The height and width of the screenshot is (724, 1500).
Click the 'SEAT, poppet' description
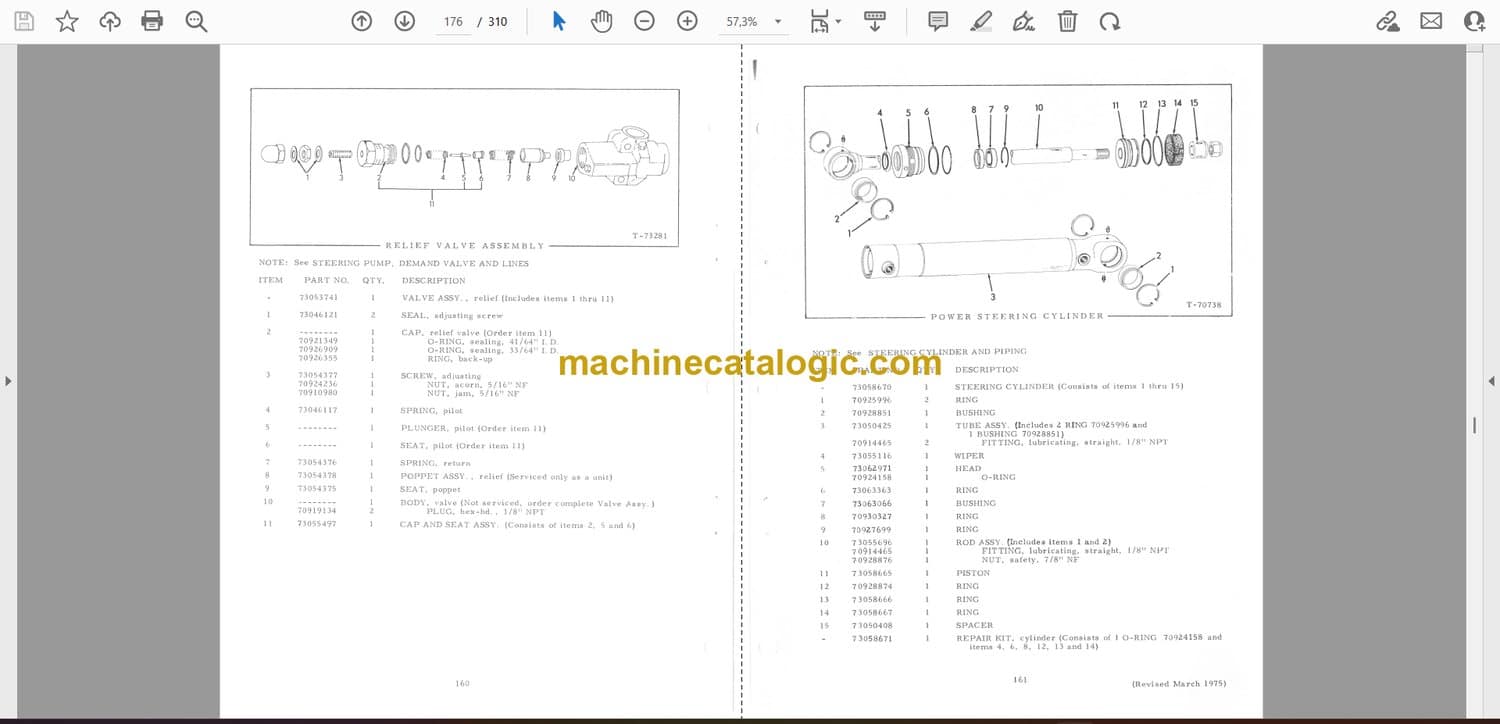pyautogui.click(x=431, y=489)
